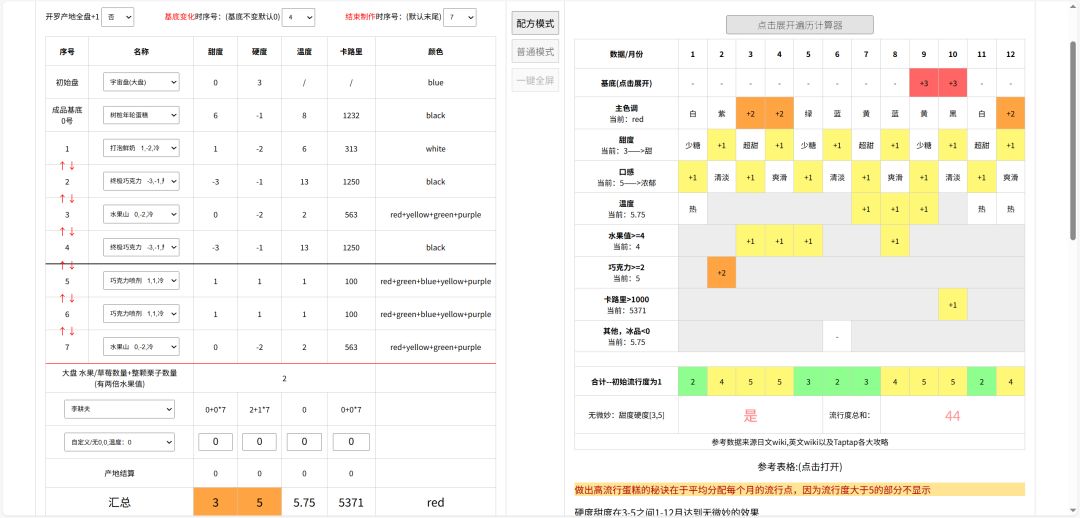1080x518 pixels.
Task: Switch to 配方模式
Action: [535, 24]
